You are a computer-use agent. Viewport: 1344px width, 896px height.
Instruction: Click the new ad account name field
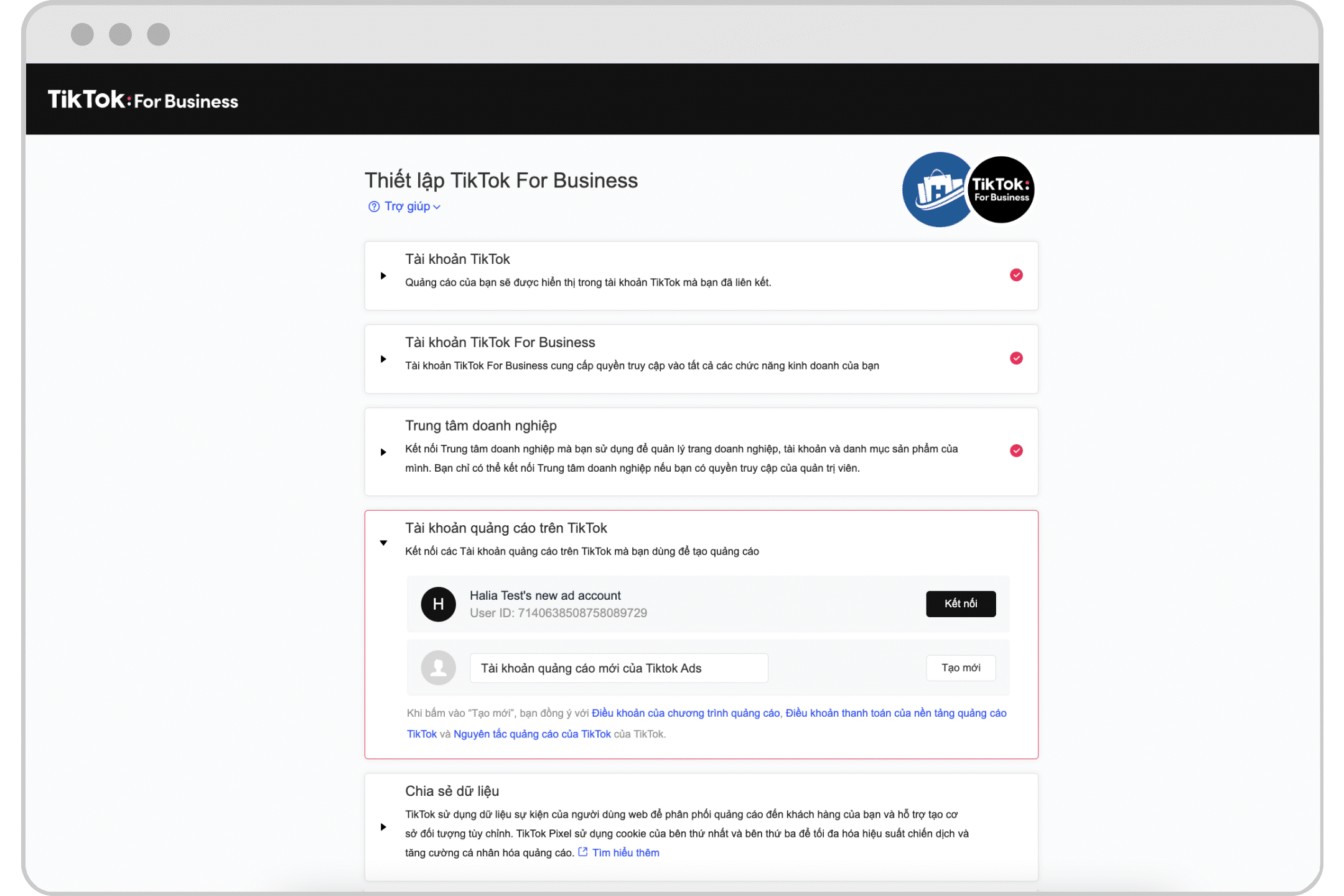pyautogui.click(x=618, y=668)
